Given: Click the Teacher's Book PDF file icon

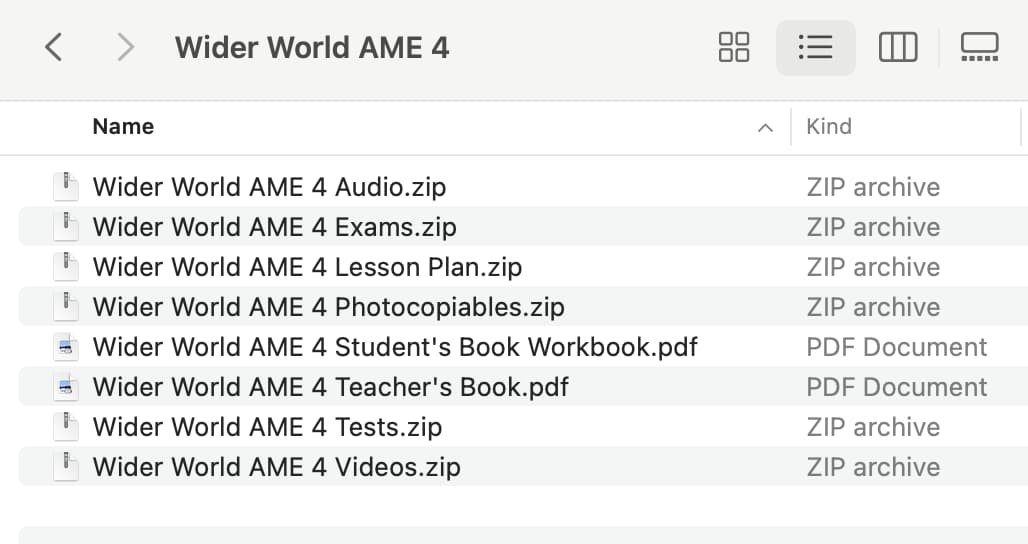Looking at the screenshot, I should (x=66, y=387).
